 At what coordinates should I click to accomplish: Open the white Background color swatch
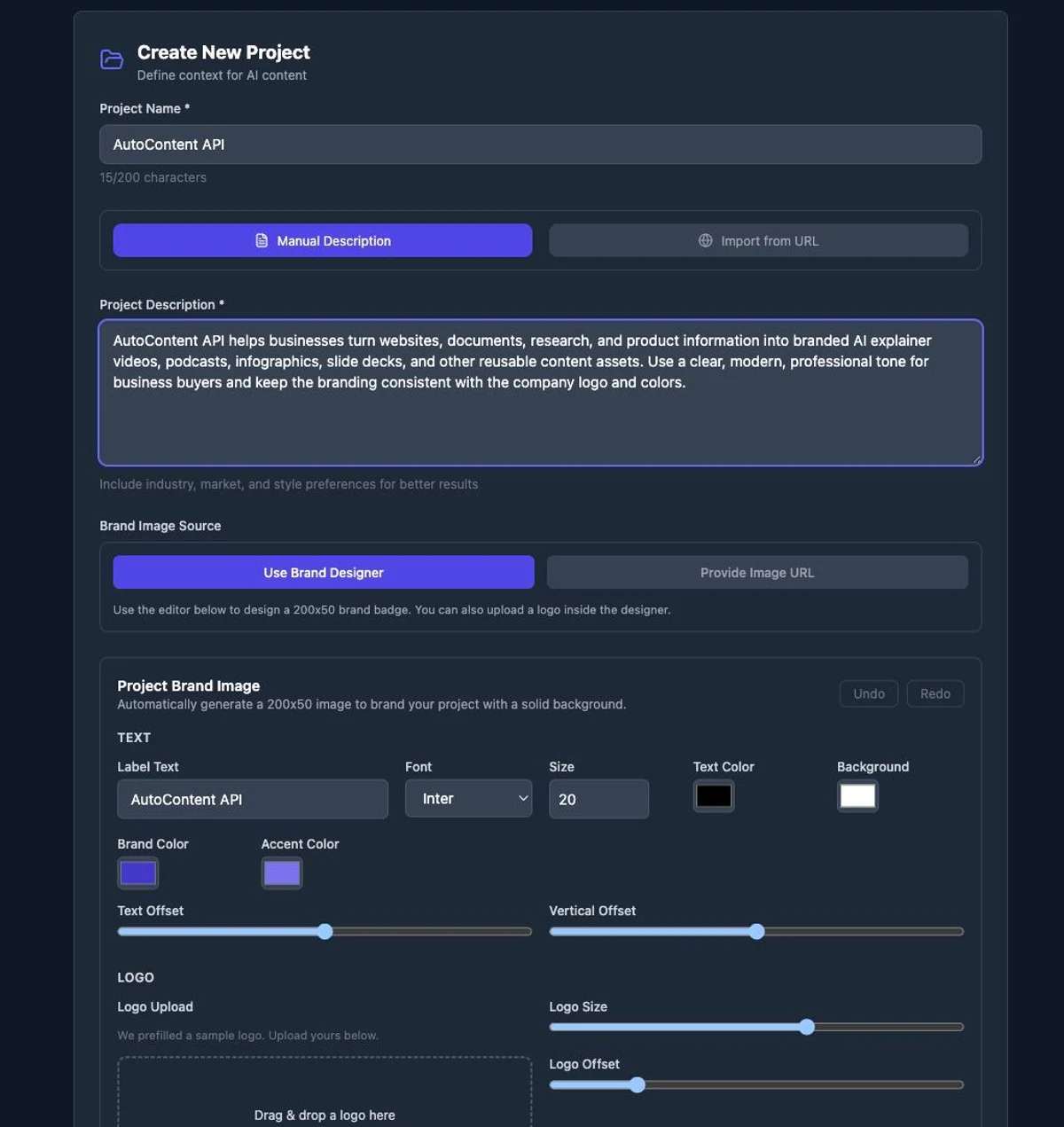(857, 796)
